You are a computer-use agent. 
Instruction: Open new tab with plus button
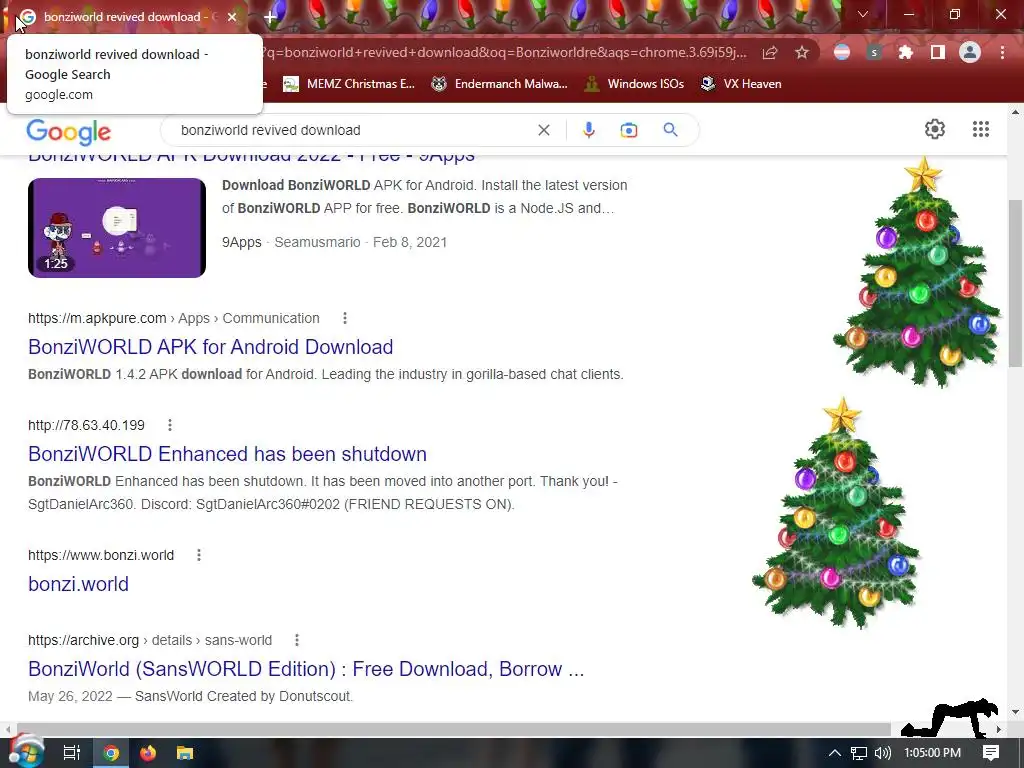270,17
